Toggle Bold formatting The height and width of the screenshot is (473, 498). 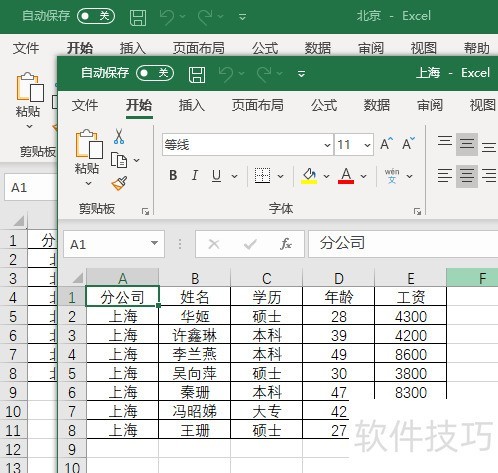click(x=173, y=175)
